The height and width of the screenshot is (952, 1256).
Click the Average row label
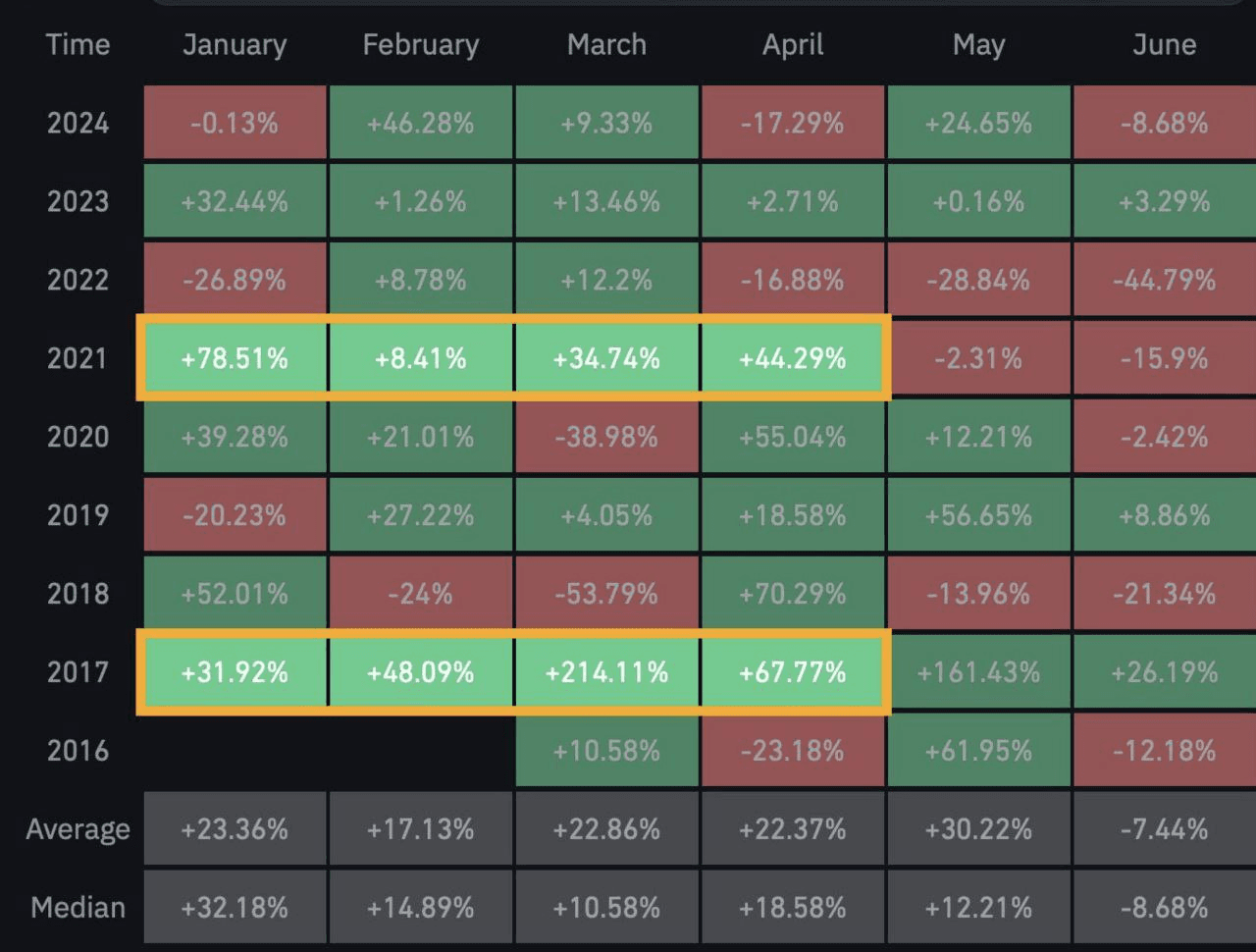(78, 829)
